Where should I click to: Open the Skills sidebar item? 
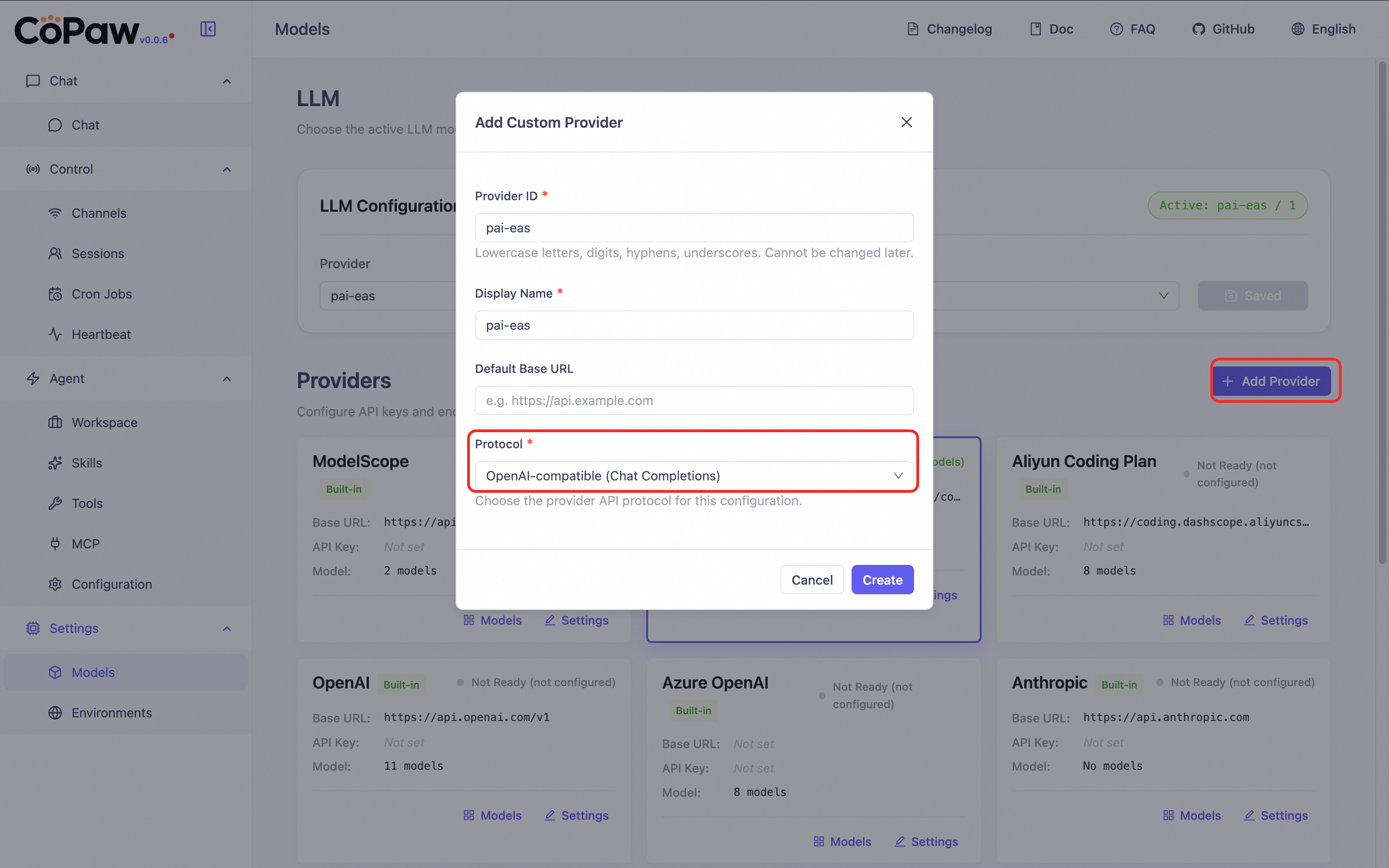(x=87, y=463)
